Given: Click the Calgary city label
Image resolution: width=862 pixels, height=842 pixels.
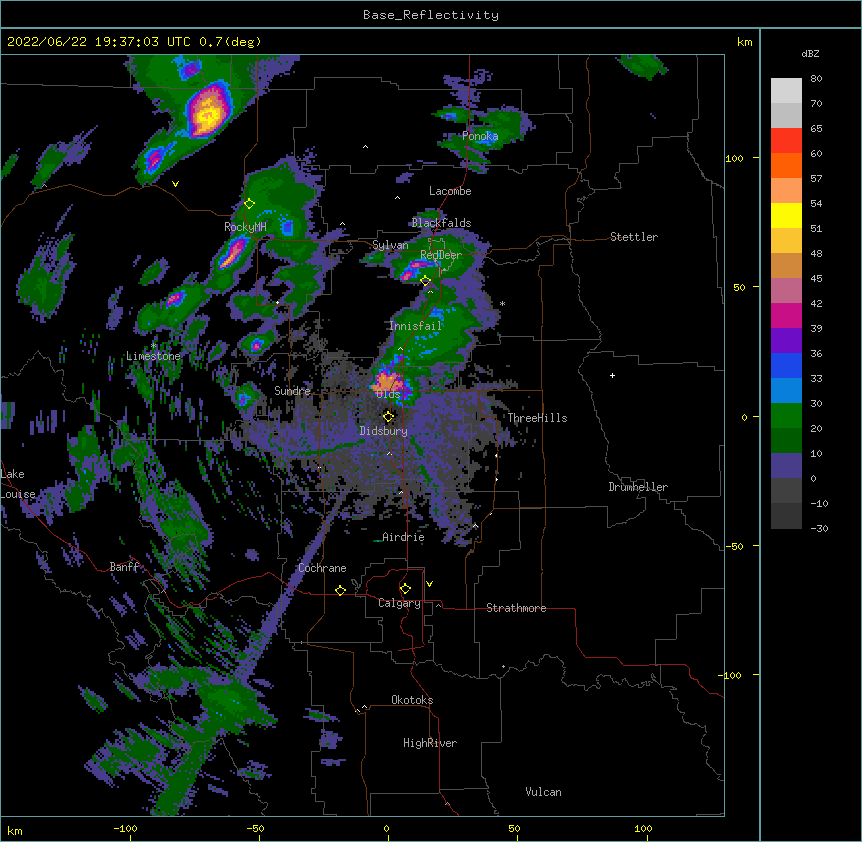Looking at the screenshot, I should click(x=399, y=603).
